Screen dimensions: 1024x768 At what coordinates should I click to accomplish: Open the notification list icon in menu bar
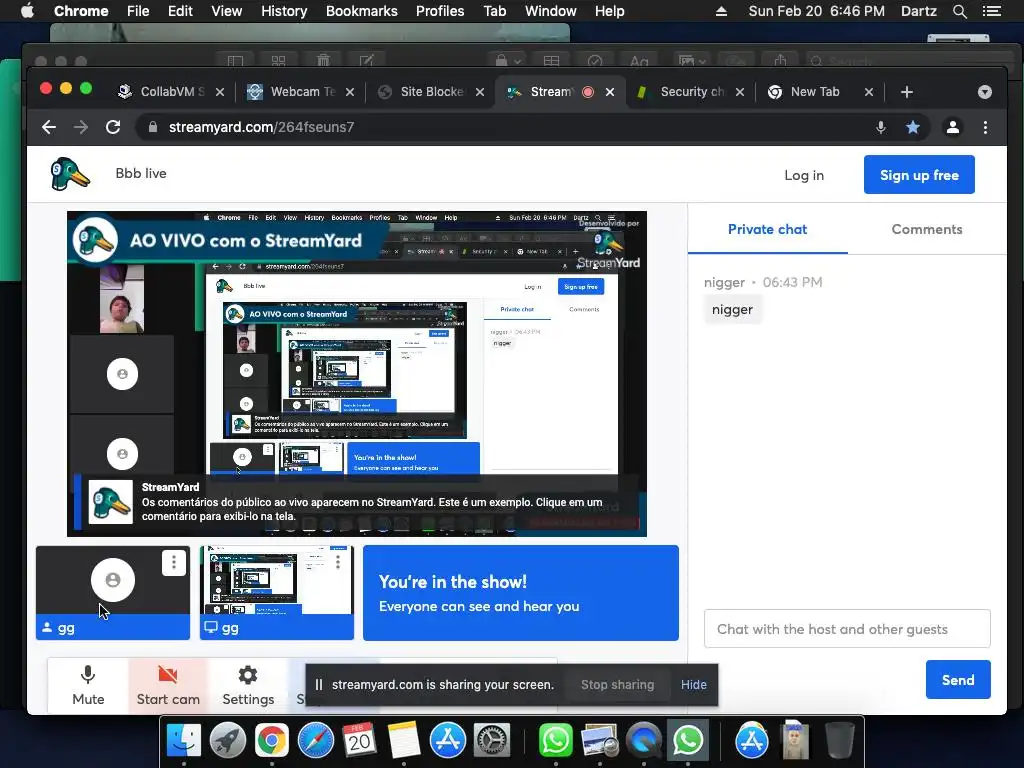(991, 11)
